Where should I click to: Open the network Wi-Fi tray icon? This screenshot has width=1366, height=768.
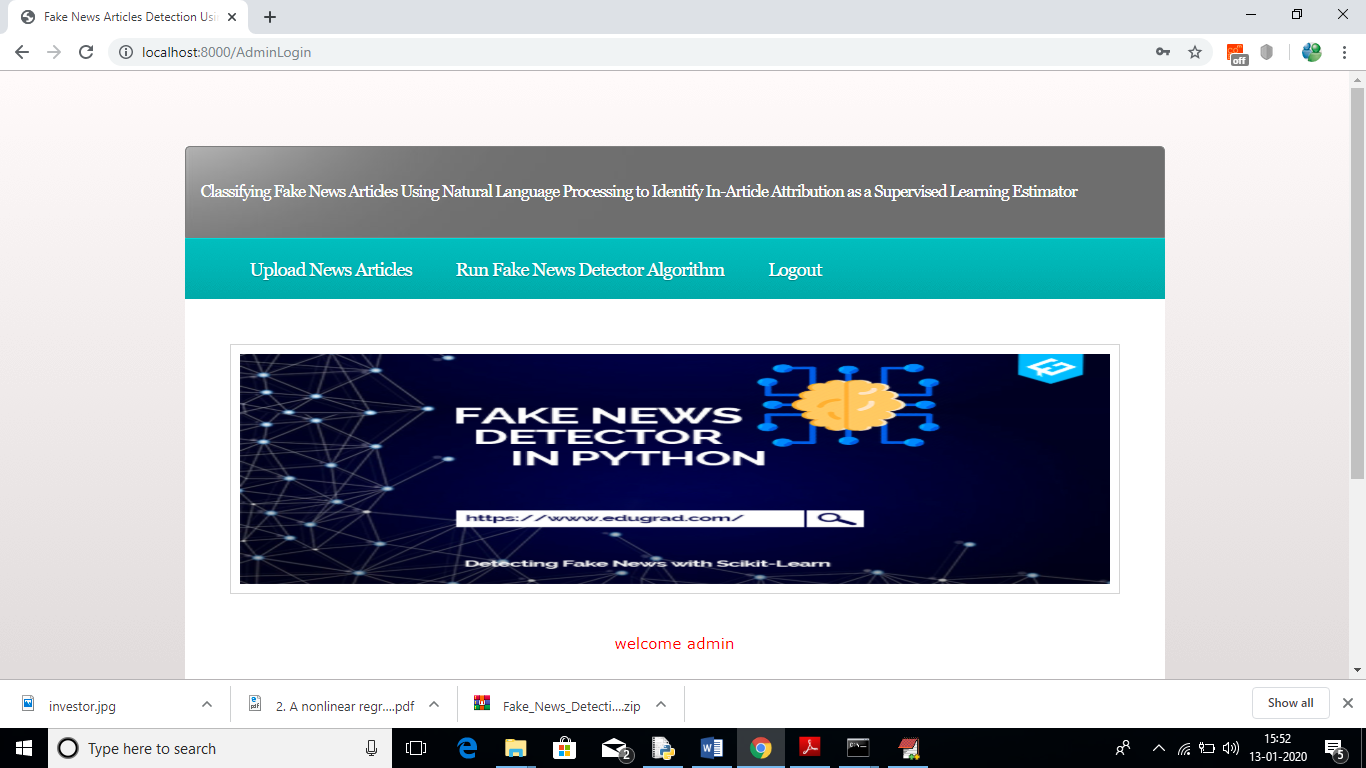(1185, 748)
